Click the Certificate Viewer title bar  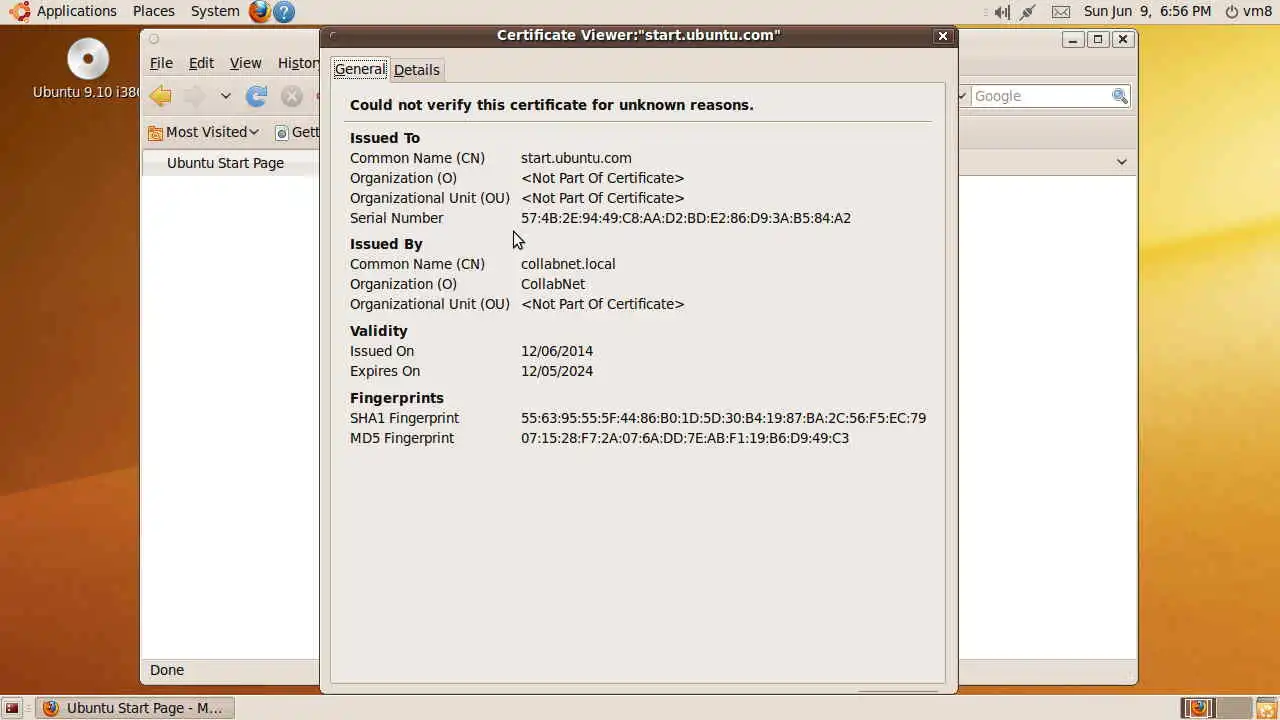638,35
